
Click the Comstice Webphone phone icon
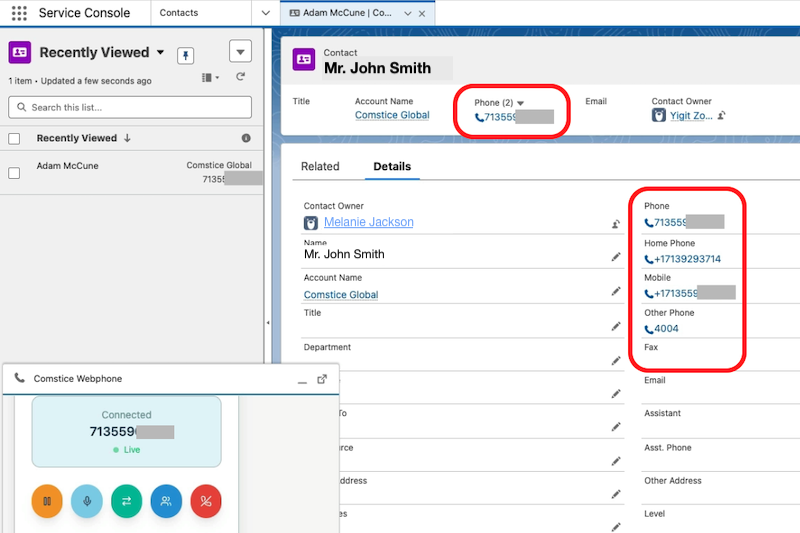tap(19, 378)
